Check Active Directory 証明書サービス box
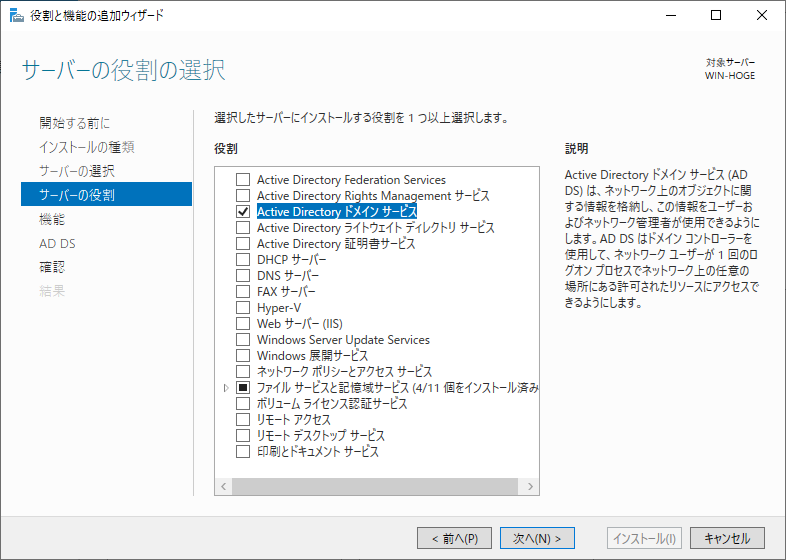The height and width of the screenshot is (560, 786). [243, 244]
